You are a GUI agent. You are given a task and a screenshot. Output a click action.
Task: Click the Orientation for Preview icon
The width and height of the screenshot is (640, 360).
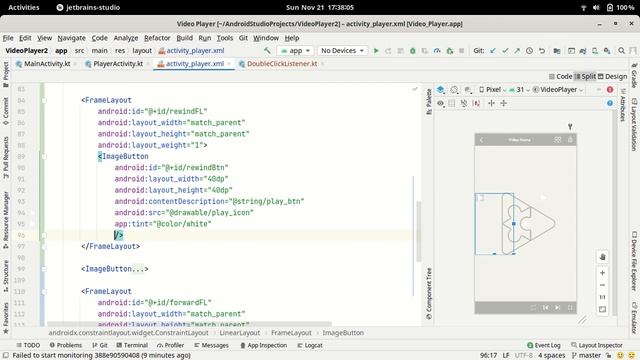[454, 89]
